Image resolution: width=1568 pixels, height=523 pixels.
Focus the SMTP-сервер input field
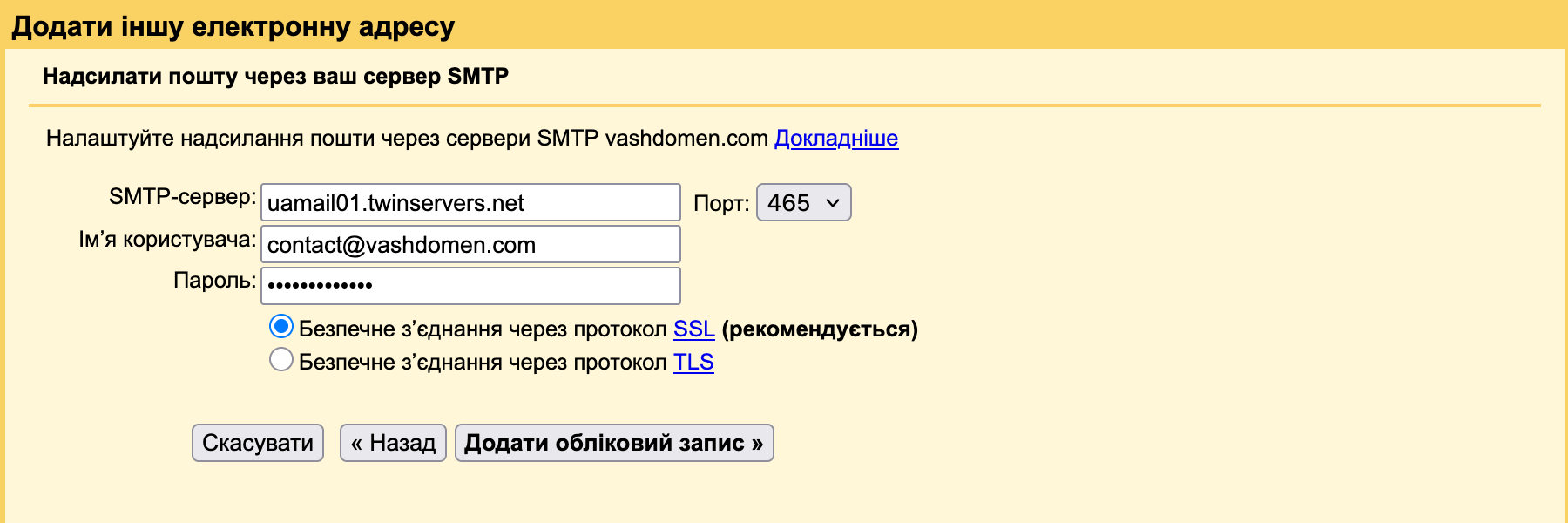click(x=470, y=202)
